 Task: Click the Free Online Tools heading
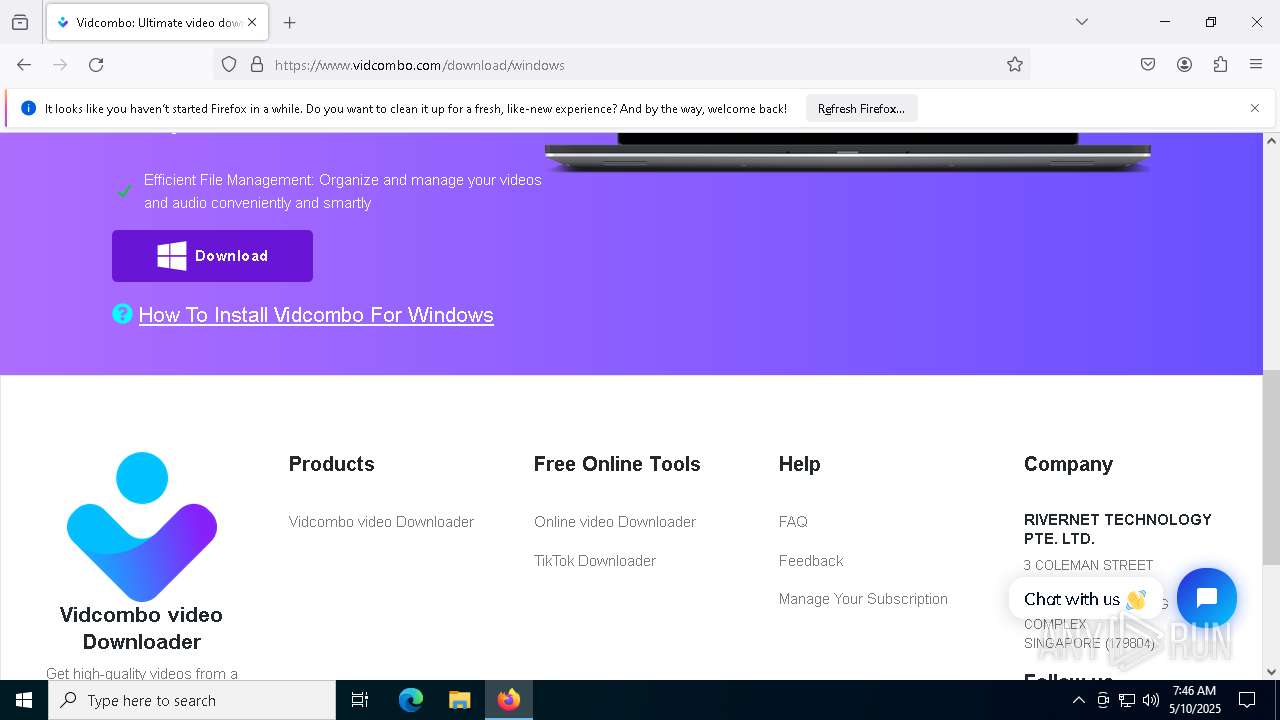pyautogui.click(x=617, y=464)
